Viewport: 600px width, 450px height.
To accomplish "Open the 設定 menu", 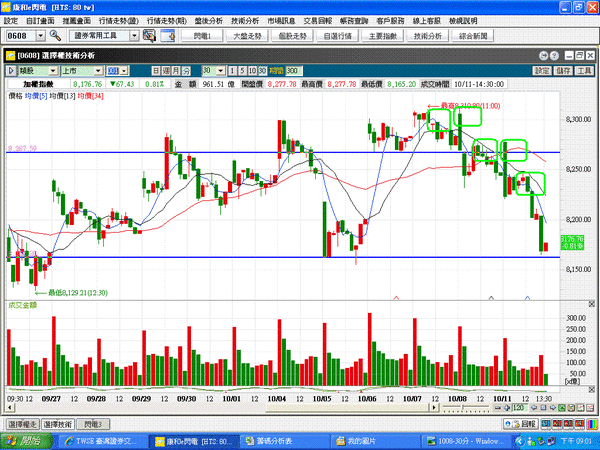I will pos(11,21).
